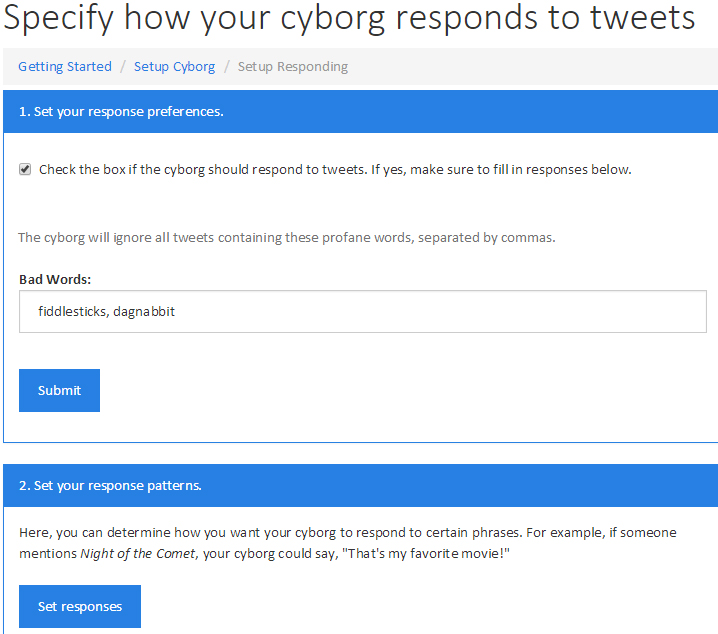Place cursor on 'fiddlesticks' in Bad Words
The image size is (718, 634).
(72, 312)
